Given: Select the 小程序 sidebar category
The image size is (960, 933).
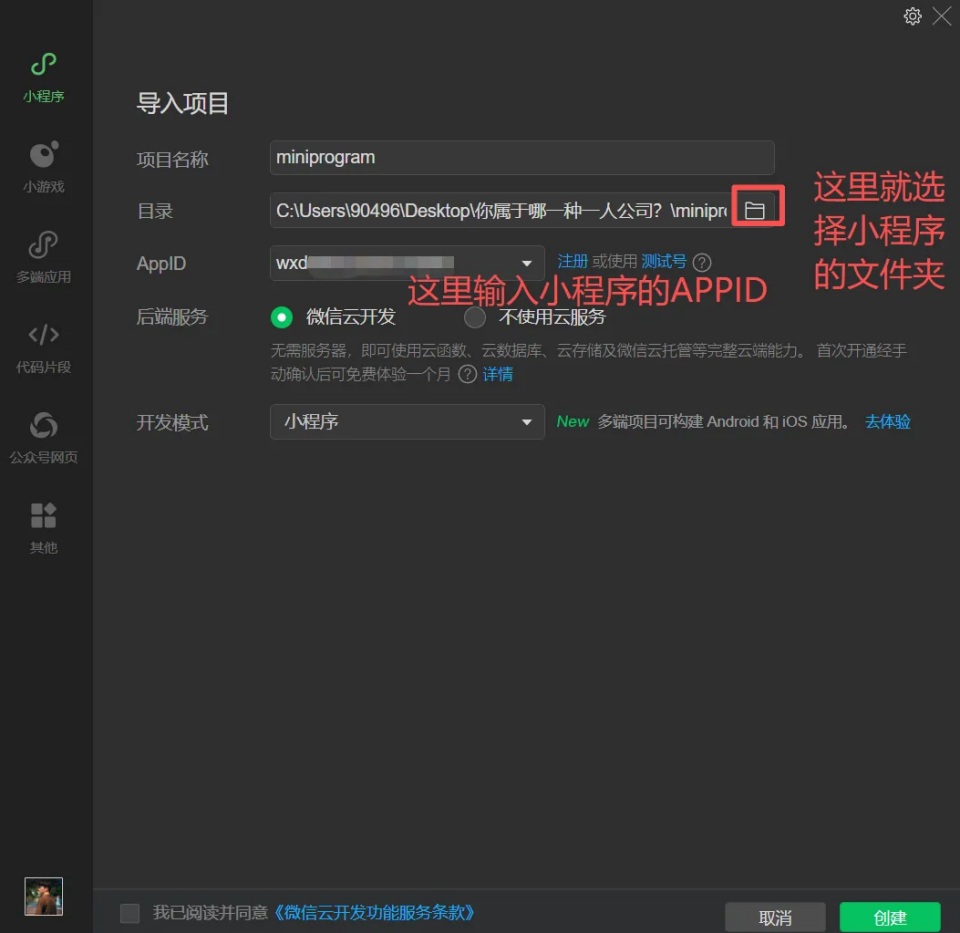Looking at the screenshot, I should tap(43, 78).
